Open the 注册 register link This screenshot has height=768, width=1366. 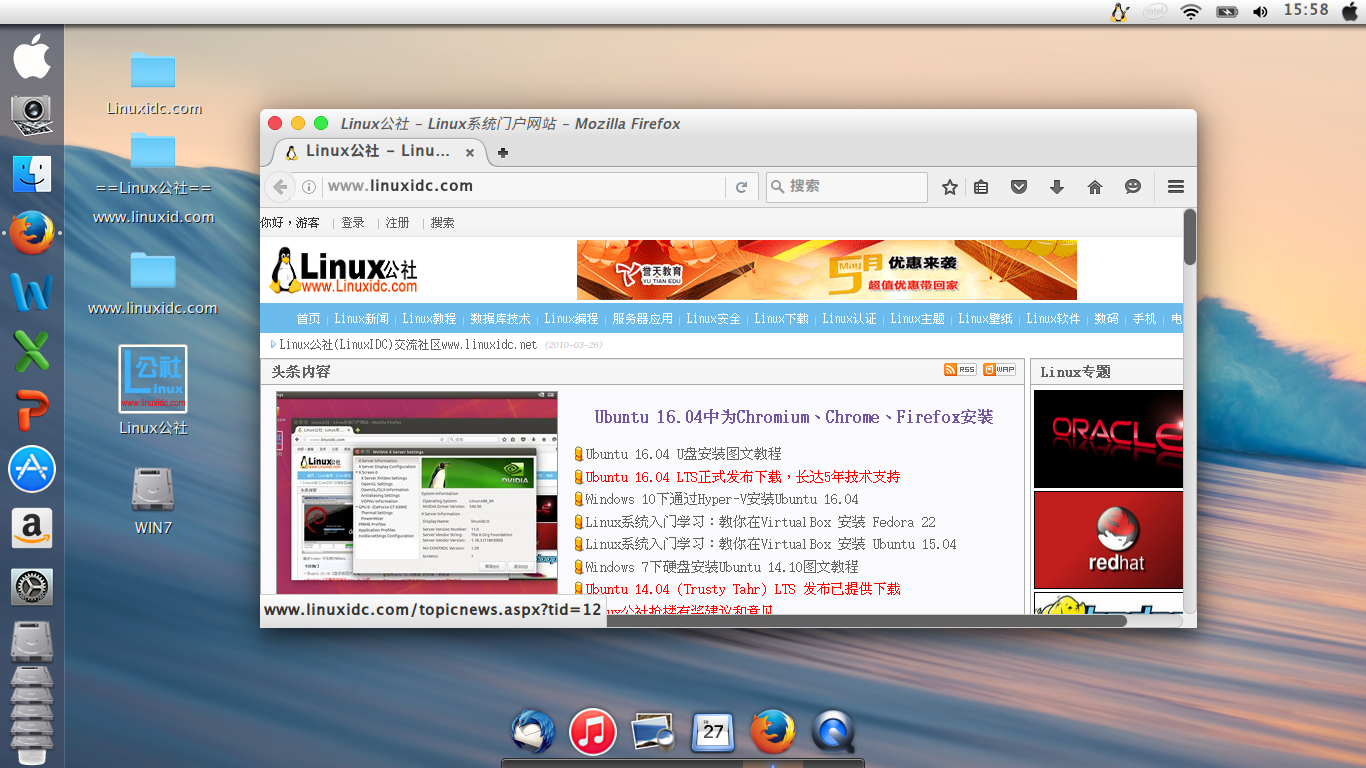pyautogui.click(x=398, y=223)
